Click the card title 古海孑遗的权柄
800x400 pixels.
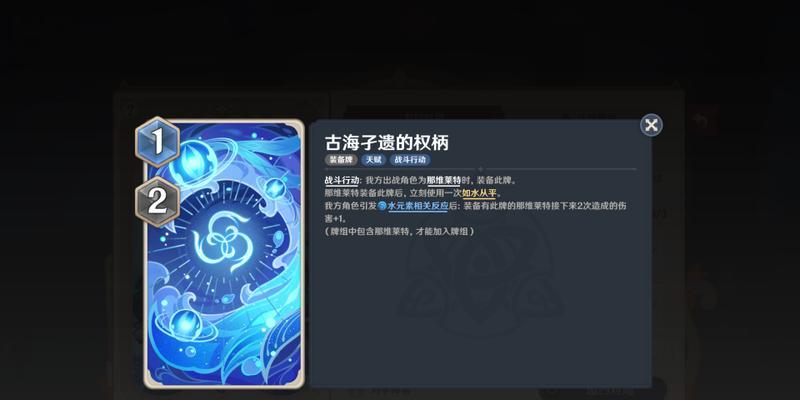click(387, 142)
